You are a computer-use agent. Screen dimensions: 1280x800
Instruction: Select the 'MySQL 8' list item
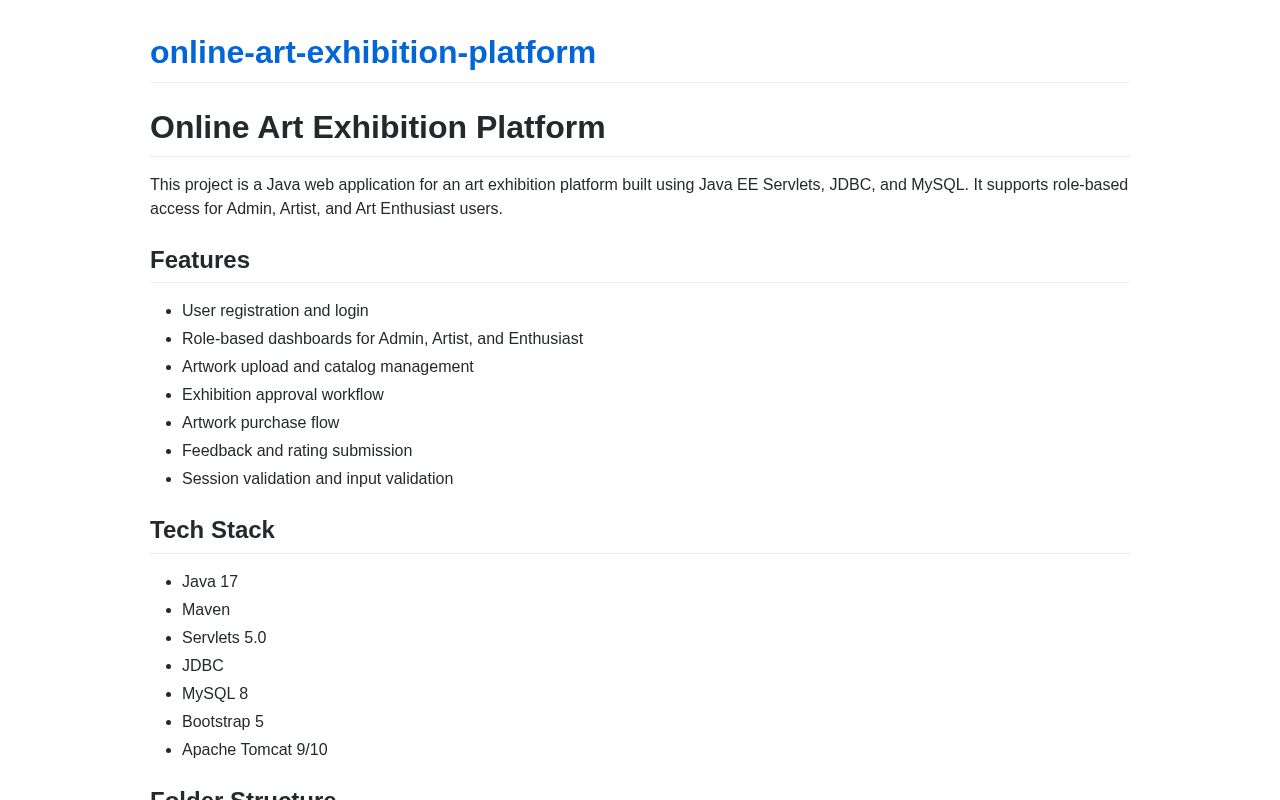click(x=215, y=694)
